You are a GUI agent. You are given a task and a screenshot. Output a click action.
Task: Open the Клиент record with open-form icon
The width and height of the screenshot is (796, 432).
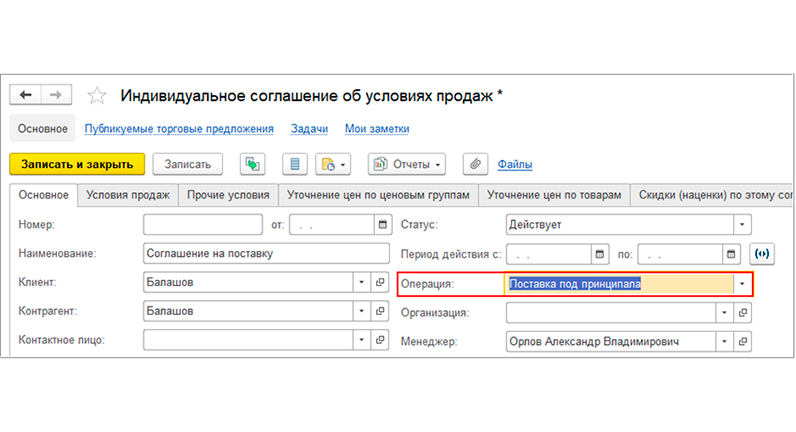380,282
